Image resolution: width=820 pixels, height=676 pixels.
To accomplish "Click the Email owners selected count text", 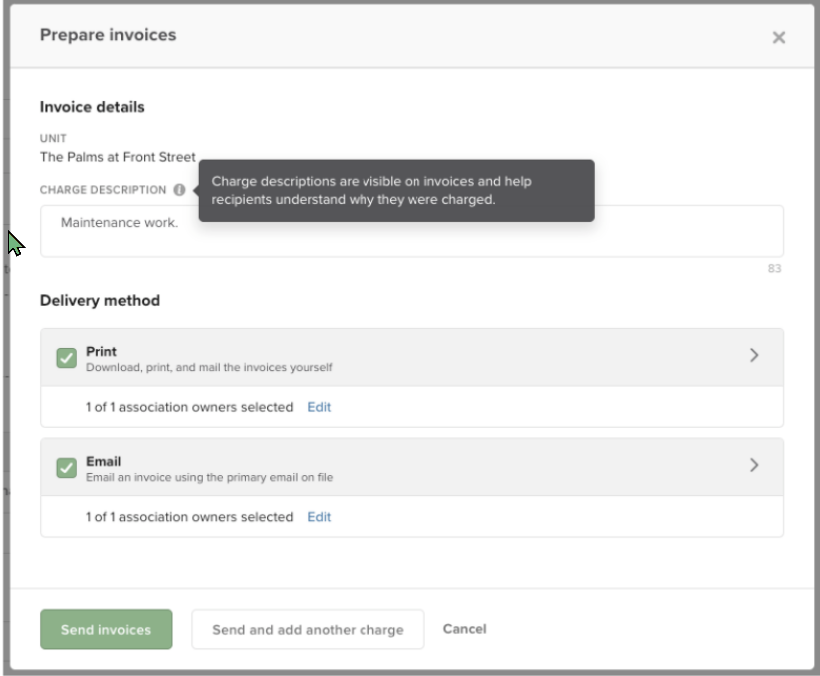I will click(189, 517).
